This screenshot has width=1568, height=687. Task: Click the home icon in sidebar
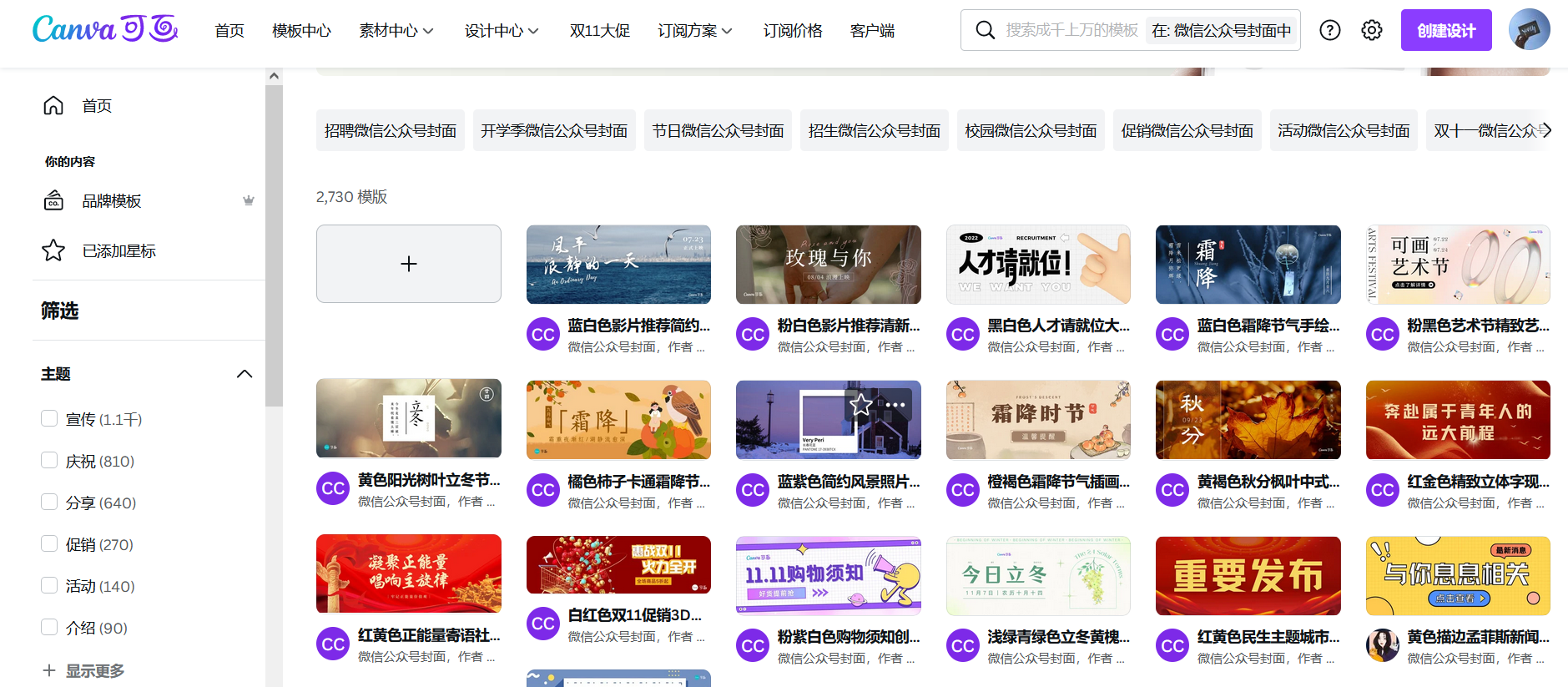(53, 105)
